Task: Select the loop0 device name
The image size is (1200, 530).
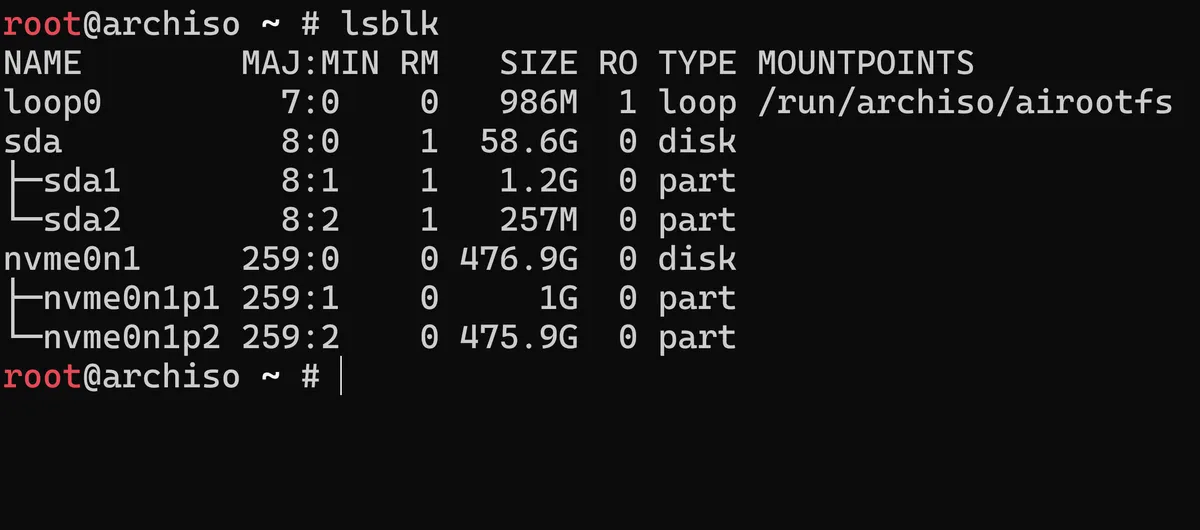Action: 52,102
